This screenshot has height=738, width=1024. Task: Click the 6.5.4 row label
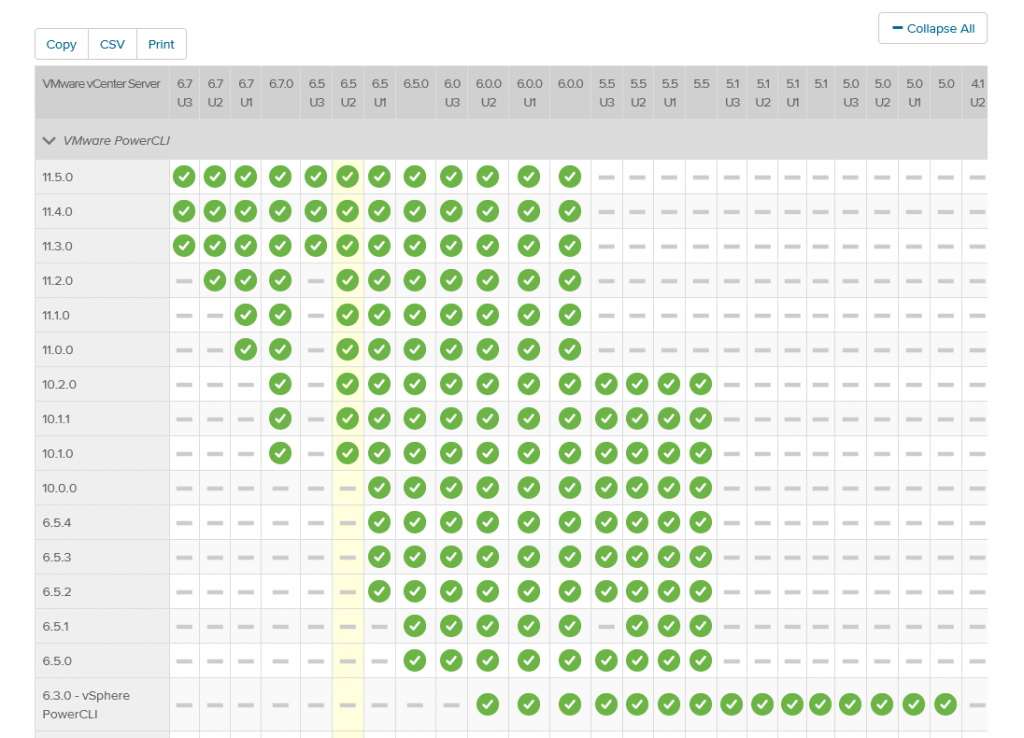pos(57,523)
